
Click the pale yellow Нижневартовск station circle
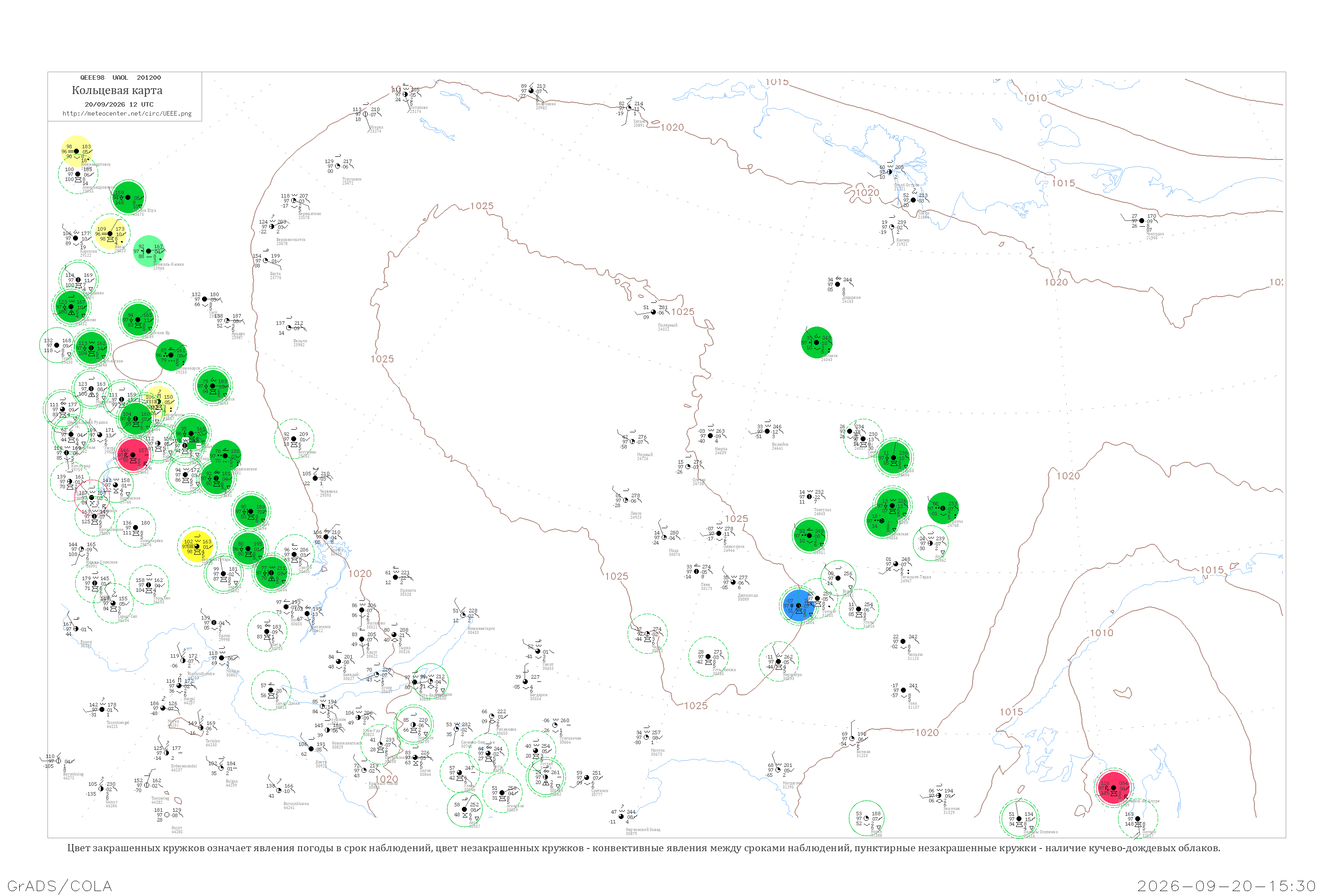pyautogui.click(x=77, y=151)
